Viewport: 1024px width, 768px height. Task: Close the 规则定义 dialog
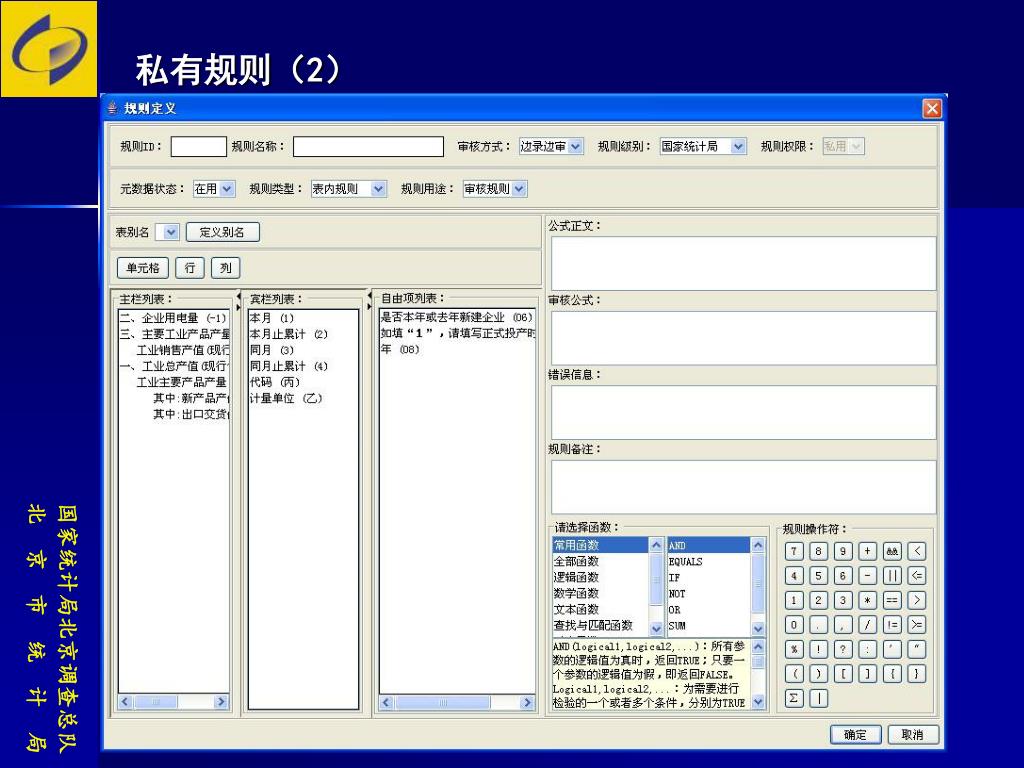point(932,108)
